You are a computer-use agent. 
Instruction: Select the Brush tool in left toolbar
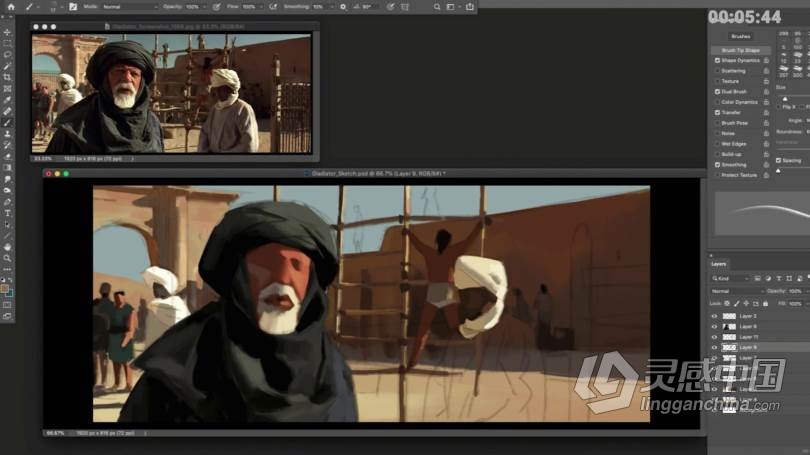point(7,123)
